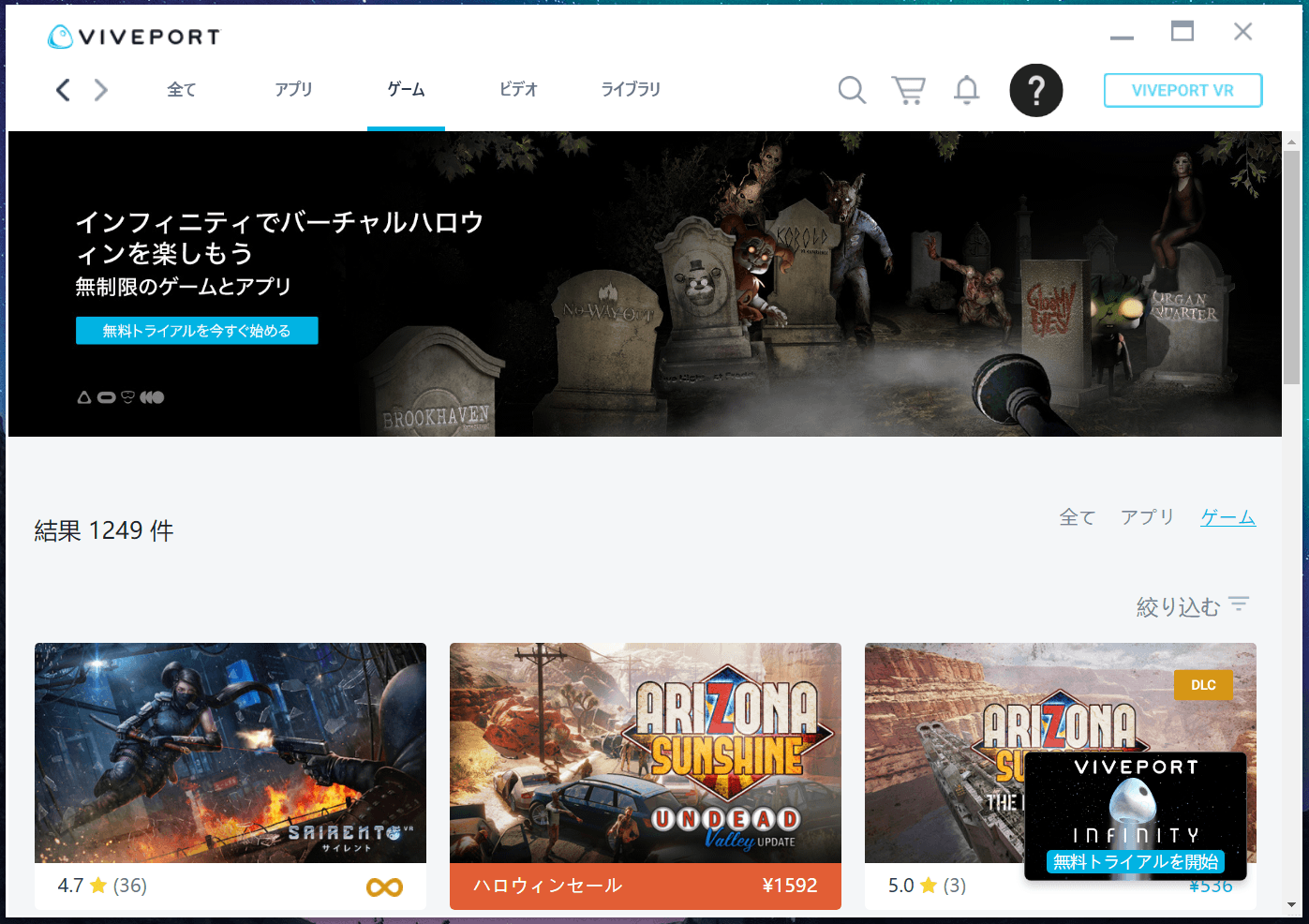Click 無料トライアルを開始 in Infinity popup
Viewport: 1309px width, 924px height.
point(1136,862)
